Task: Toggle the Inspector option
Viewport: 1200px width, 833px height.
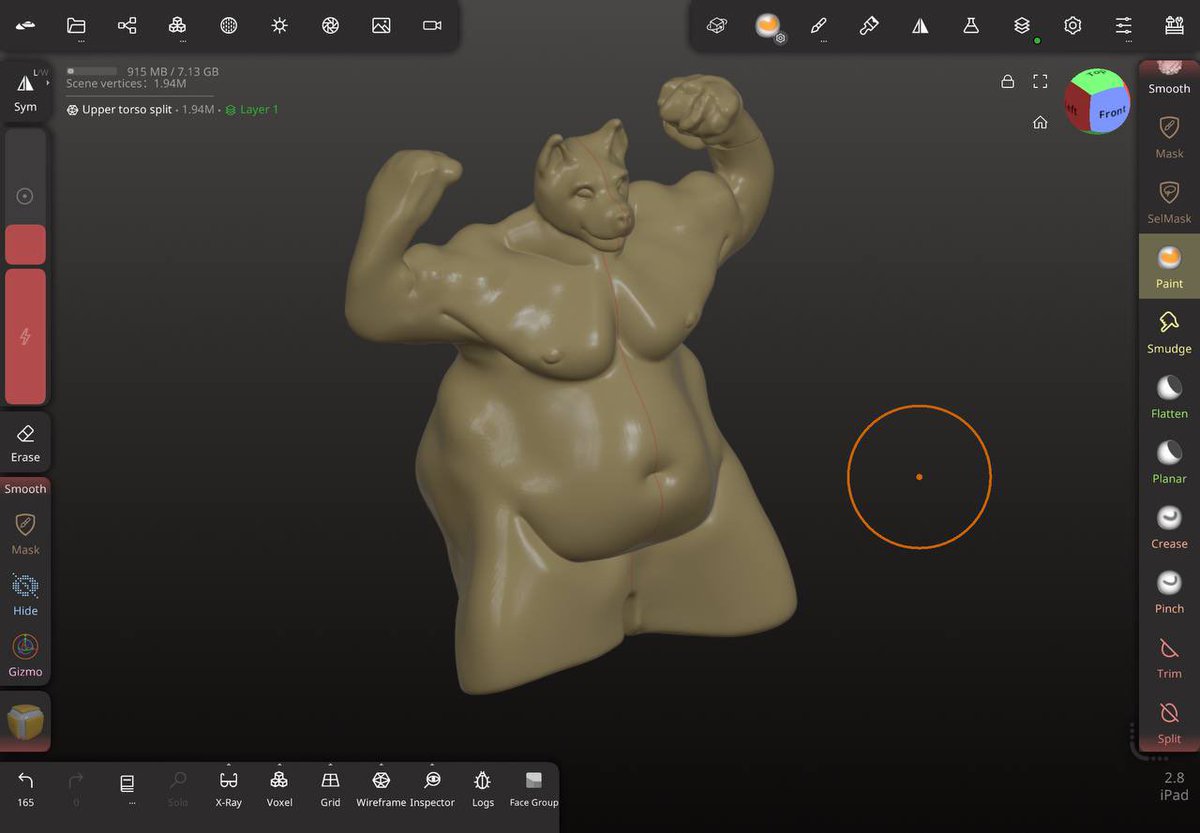Action: tap(432, 788)
